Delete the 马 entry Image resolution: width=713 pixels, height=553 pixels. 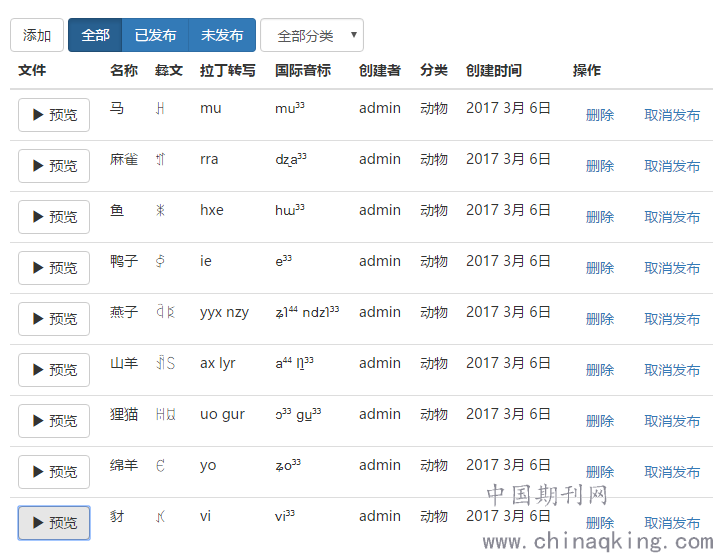click(600, 115)
